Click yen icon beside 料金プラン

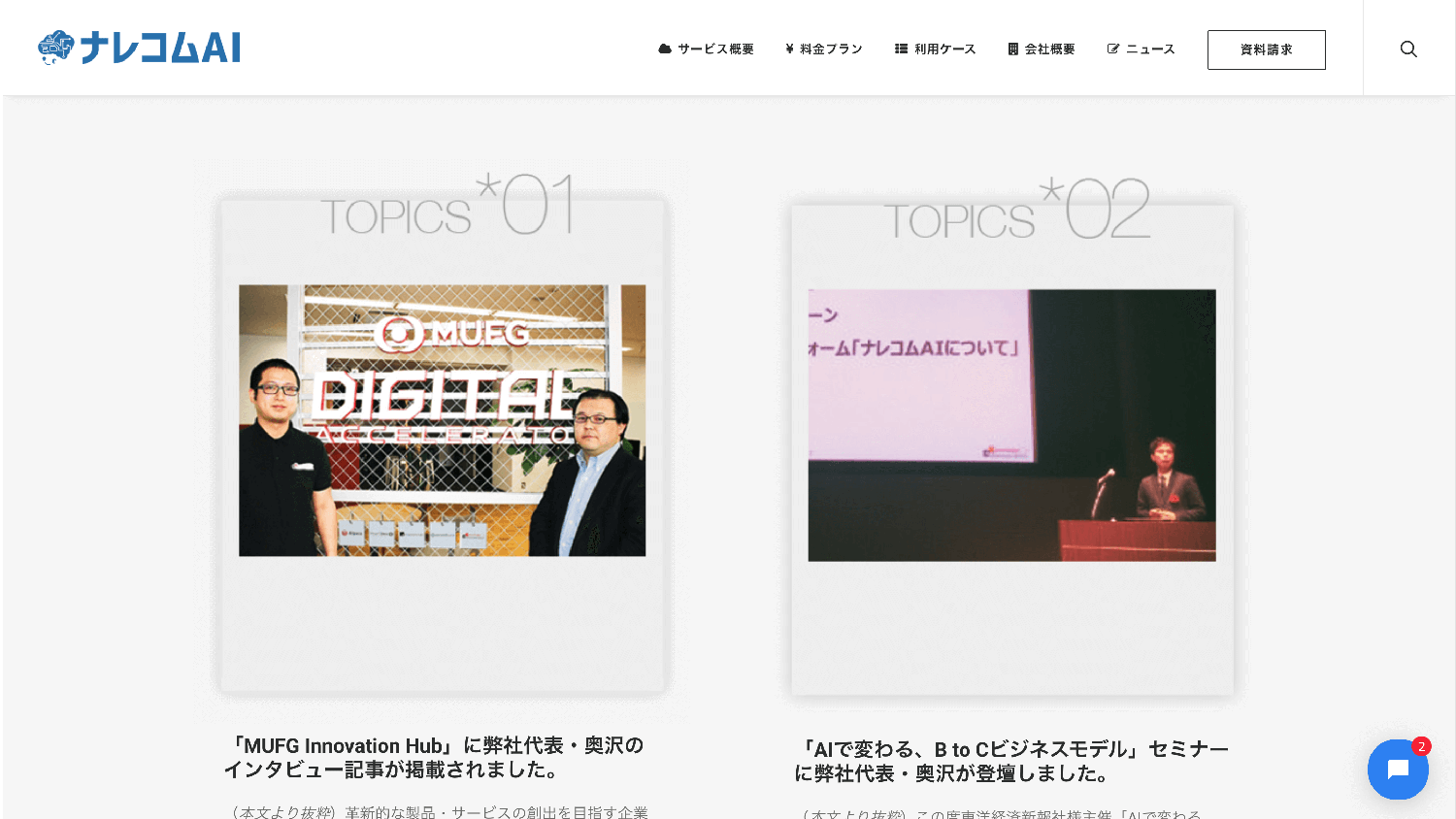click(790, 49)
